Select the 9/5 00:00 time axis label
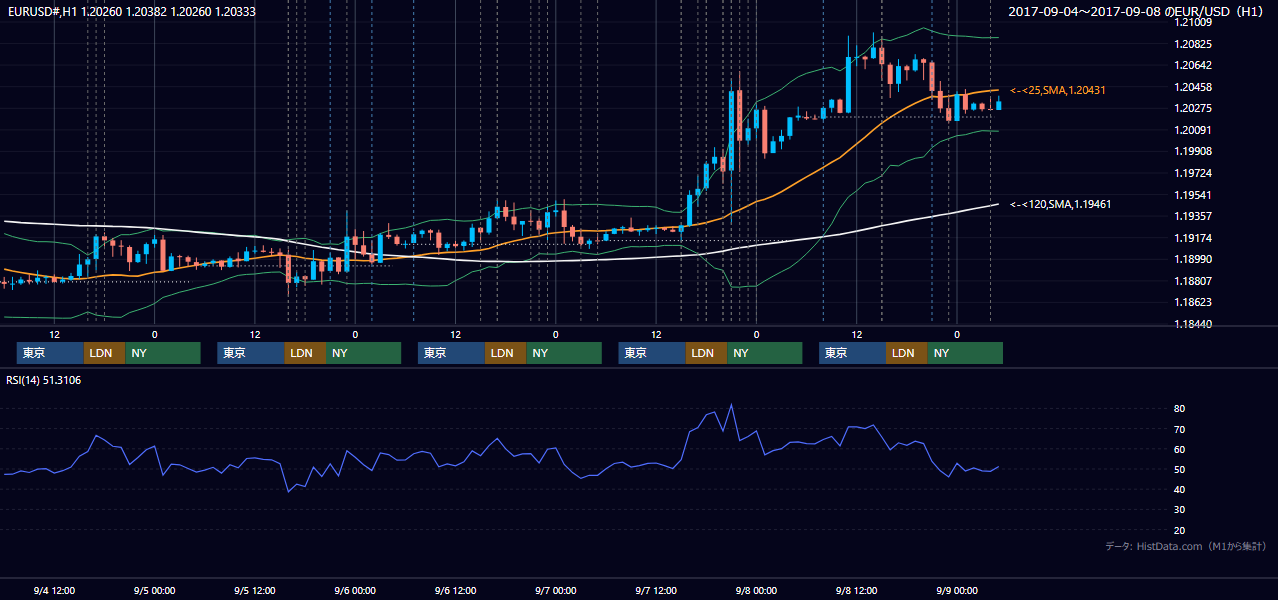Viewport: 1278px width, 600px height. tap(154, 590)
